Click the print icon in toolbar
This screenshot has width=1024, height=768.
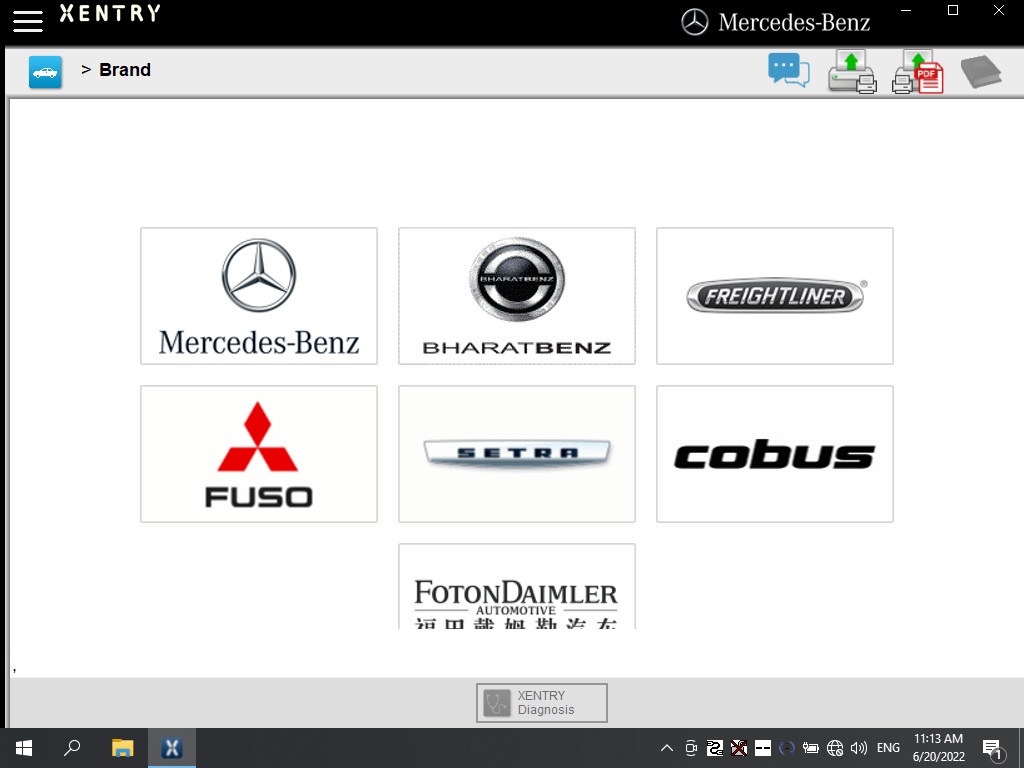[852, 72]
